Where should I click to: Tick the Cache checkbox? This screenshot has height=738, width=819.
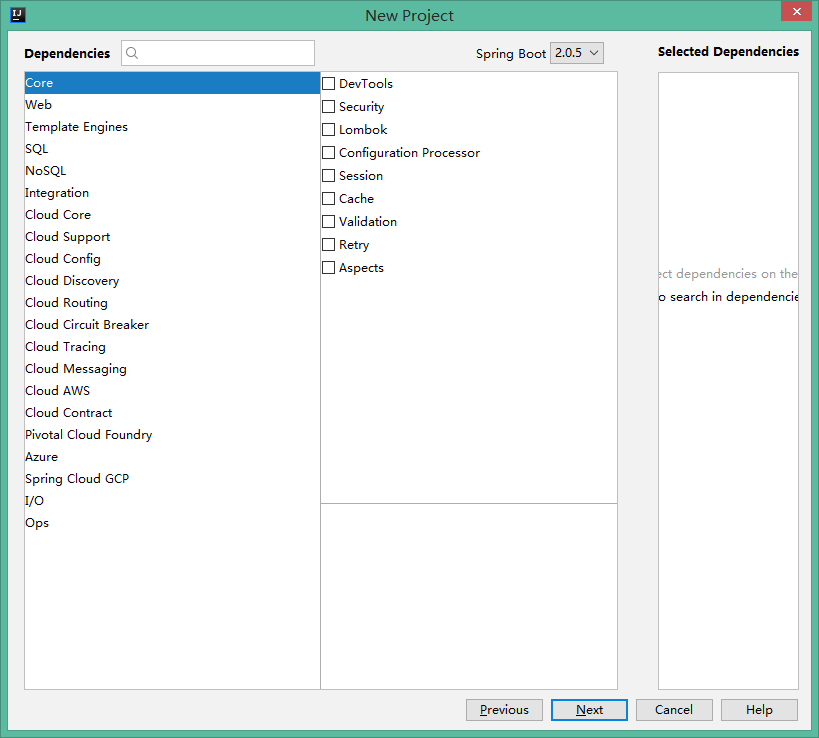coord(329,198)
